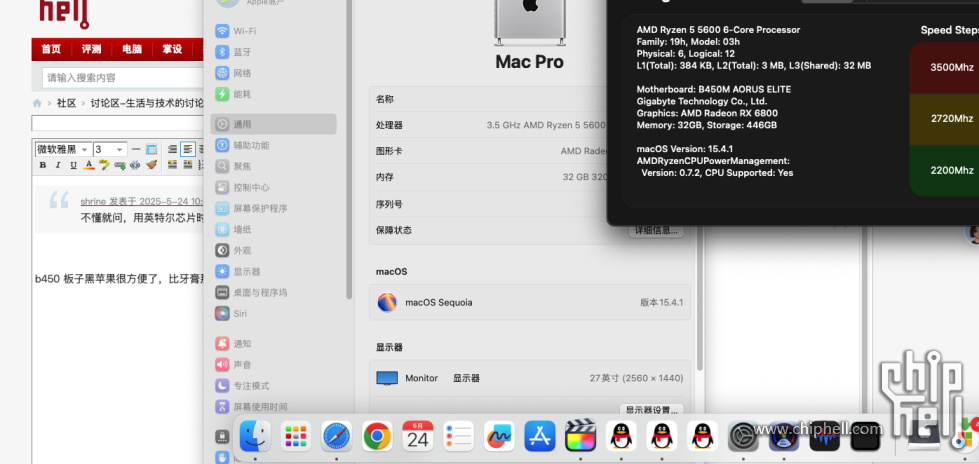This screenshot has width=979, height=464.
Task: Launch Finder from the Dock
Action: 255,436
